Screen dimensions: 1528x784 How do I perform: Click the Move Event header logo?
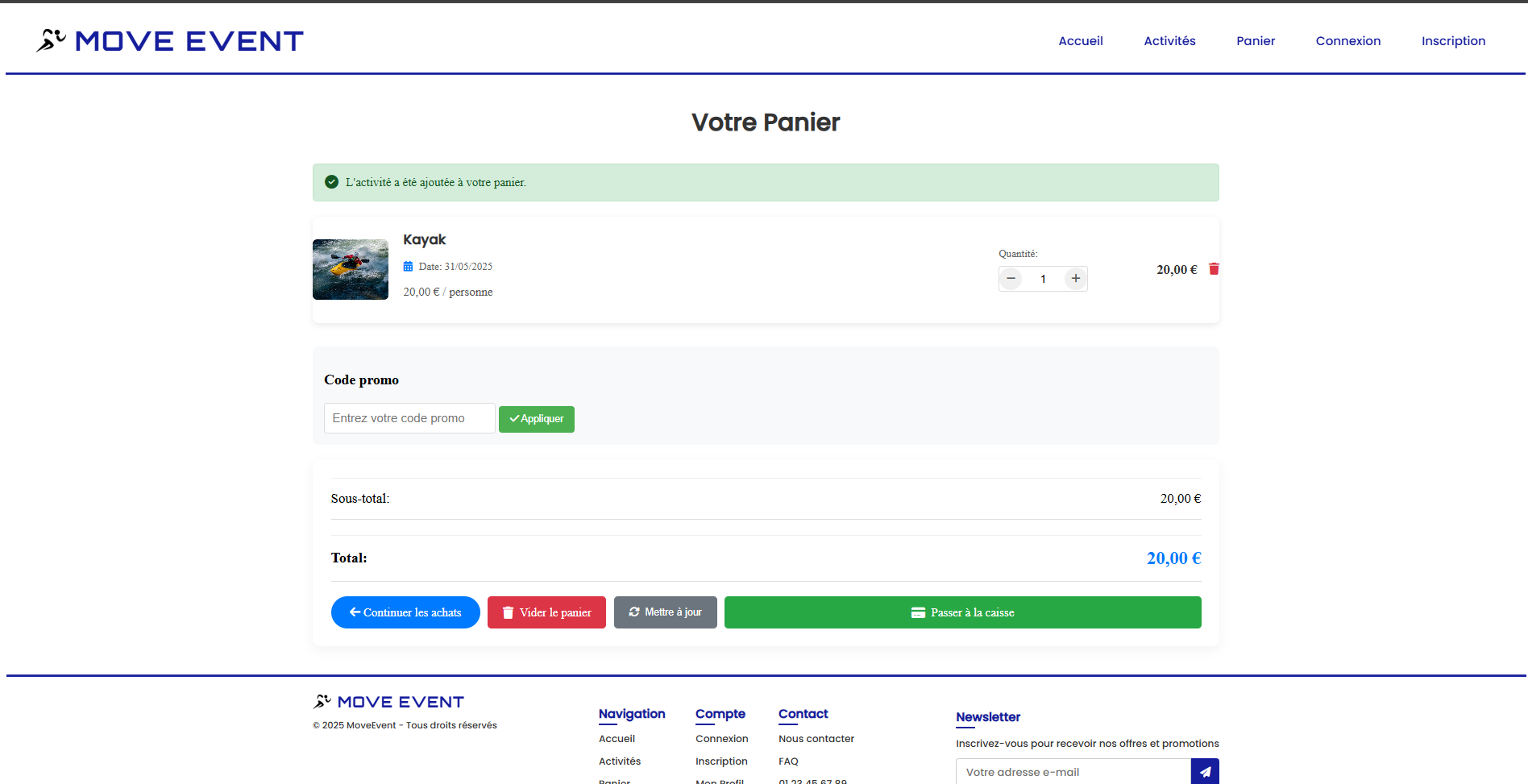click(170, 41)
